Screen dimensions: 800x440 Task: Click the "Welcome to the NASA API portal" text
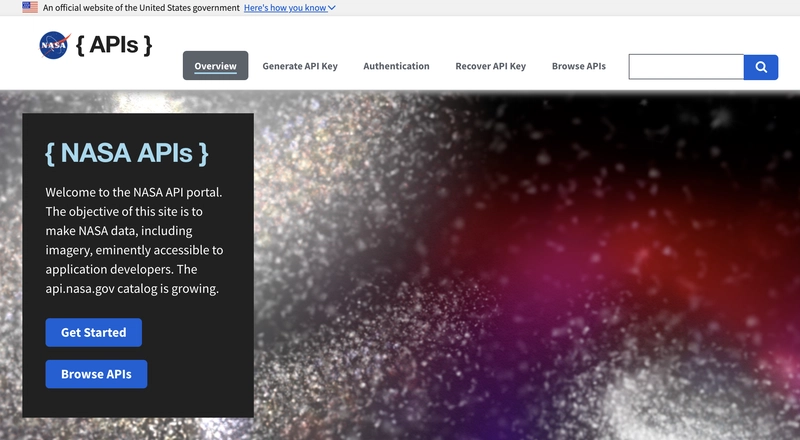tap(134, 192)
